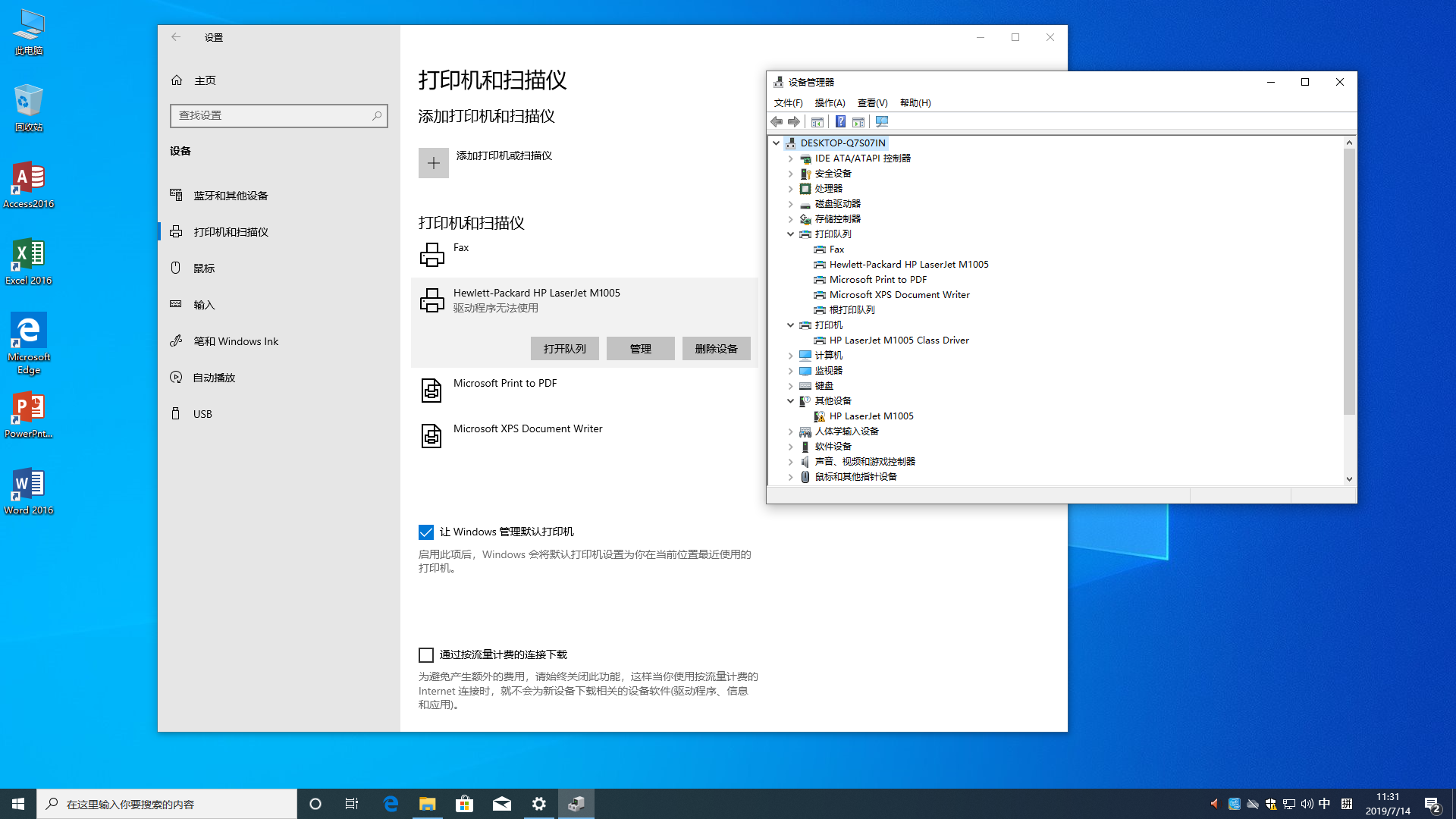The width and height of the screenshot is (1456, 819).
Task: Click taskbar search box 在这里输入你要搜索的内容
Action: coord(167,804)
